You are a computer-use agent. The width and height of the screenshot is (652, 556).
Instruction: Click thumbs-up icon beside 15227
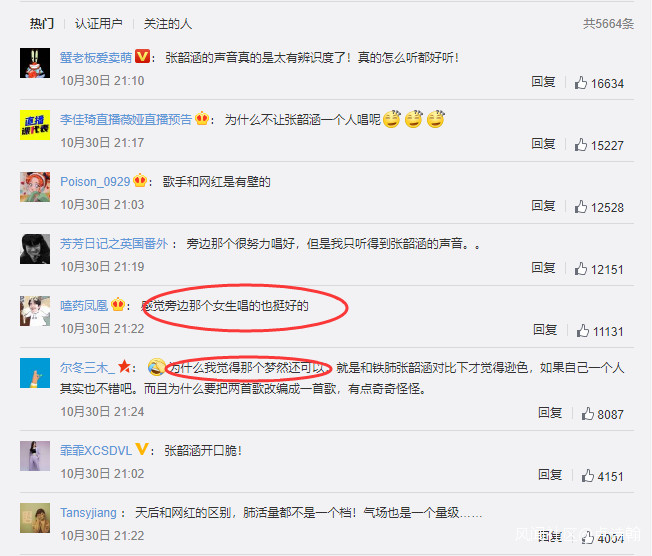tap(580, 145)
